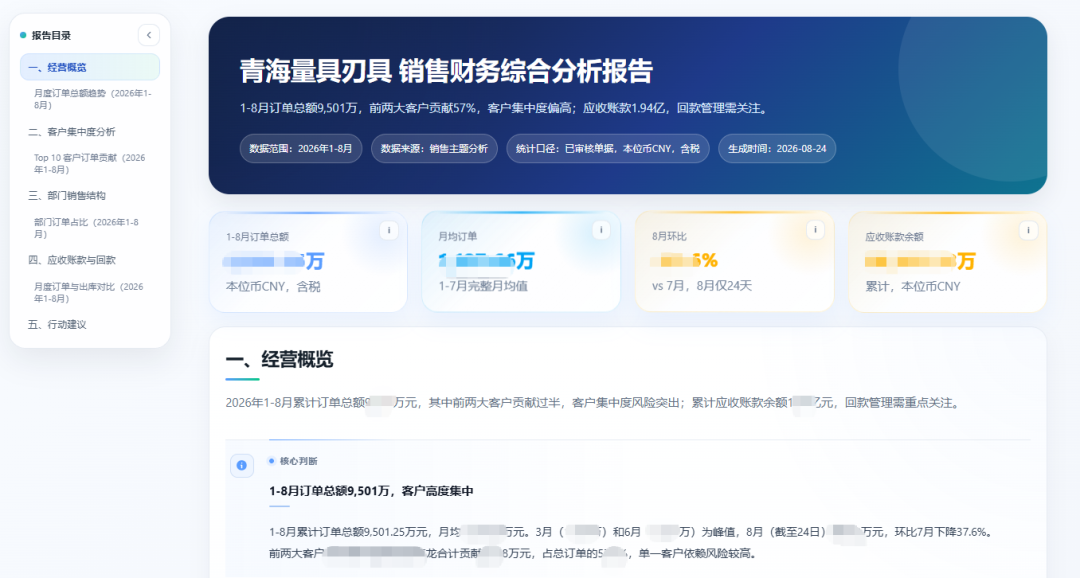Image resolution: width=1080 pixels, height=578 pixels.
Task: Click the 生成时间：2026-08-24 tag
Action: pos(777,149)
